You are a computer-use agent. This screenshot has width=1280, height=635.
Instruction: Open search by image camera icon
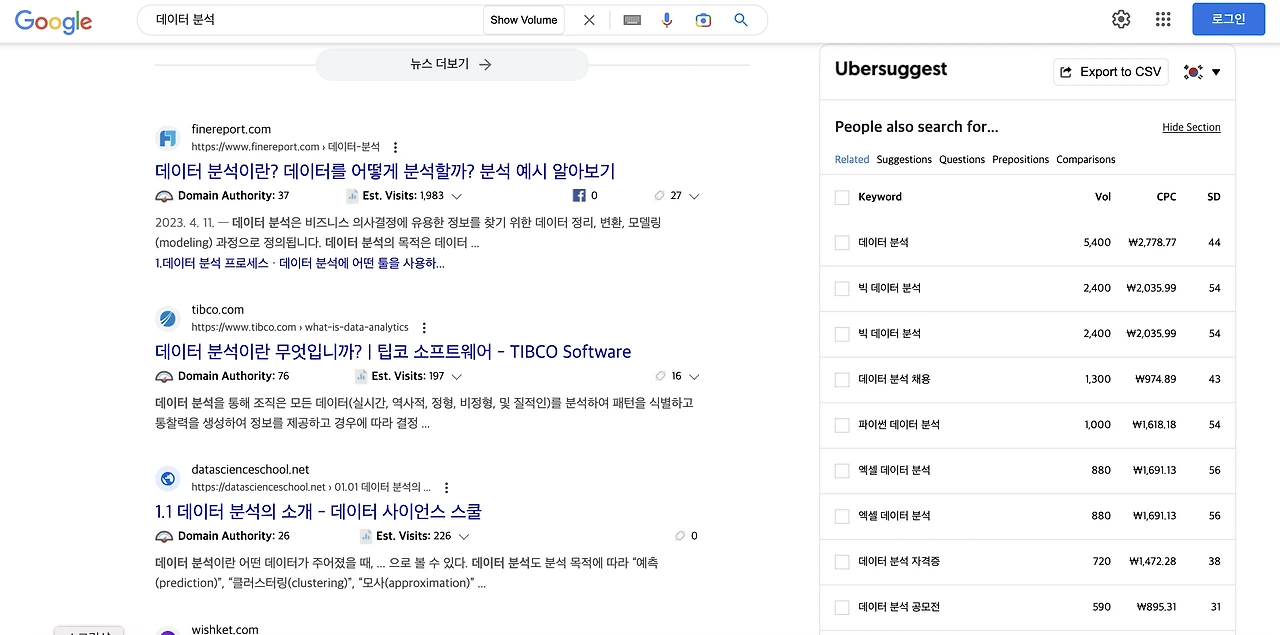(x=703, y=19)
